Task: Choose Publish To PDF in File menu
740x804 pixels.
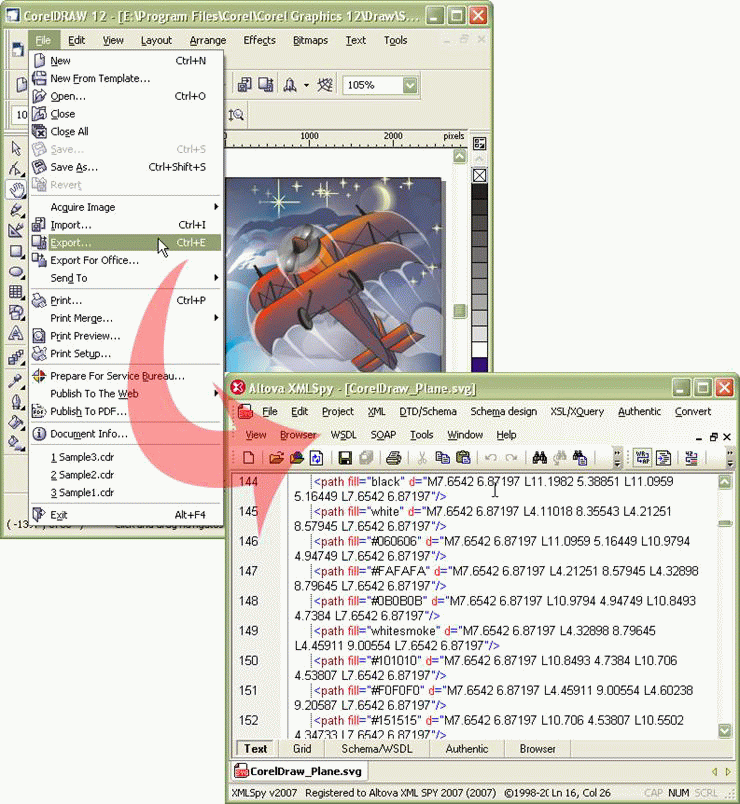Action: [x=125, y=411]
